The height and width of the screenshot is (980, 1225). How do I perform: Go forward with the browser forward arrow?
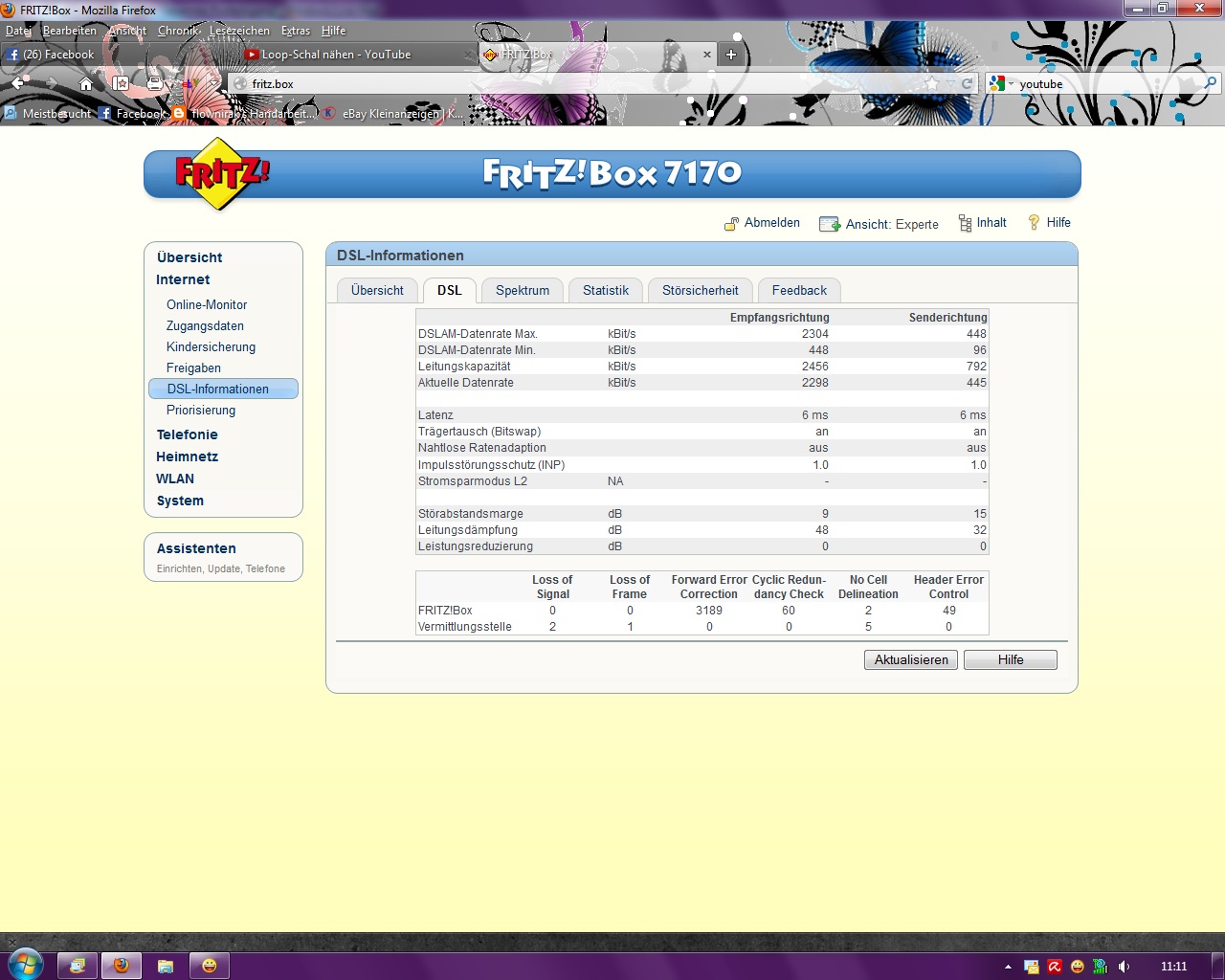(51, 83)
